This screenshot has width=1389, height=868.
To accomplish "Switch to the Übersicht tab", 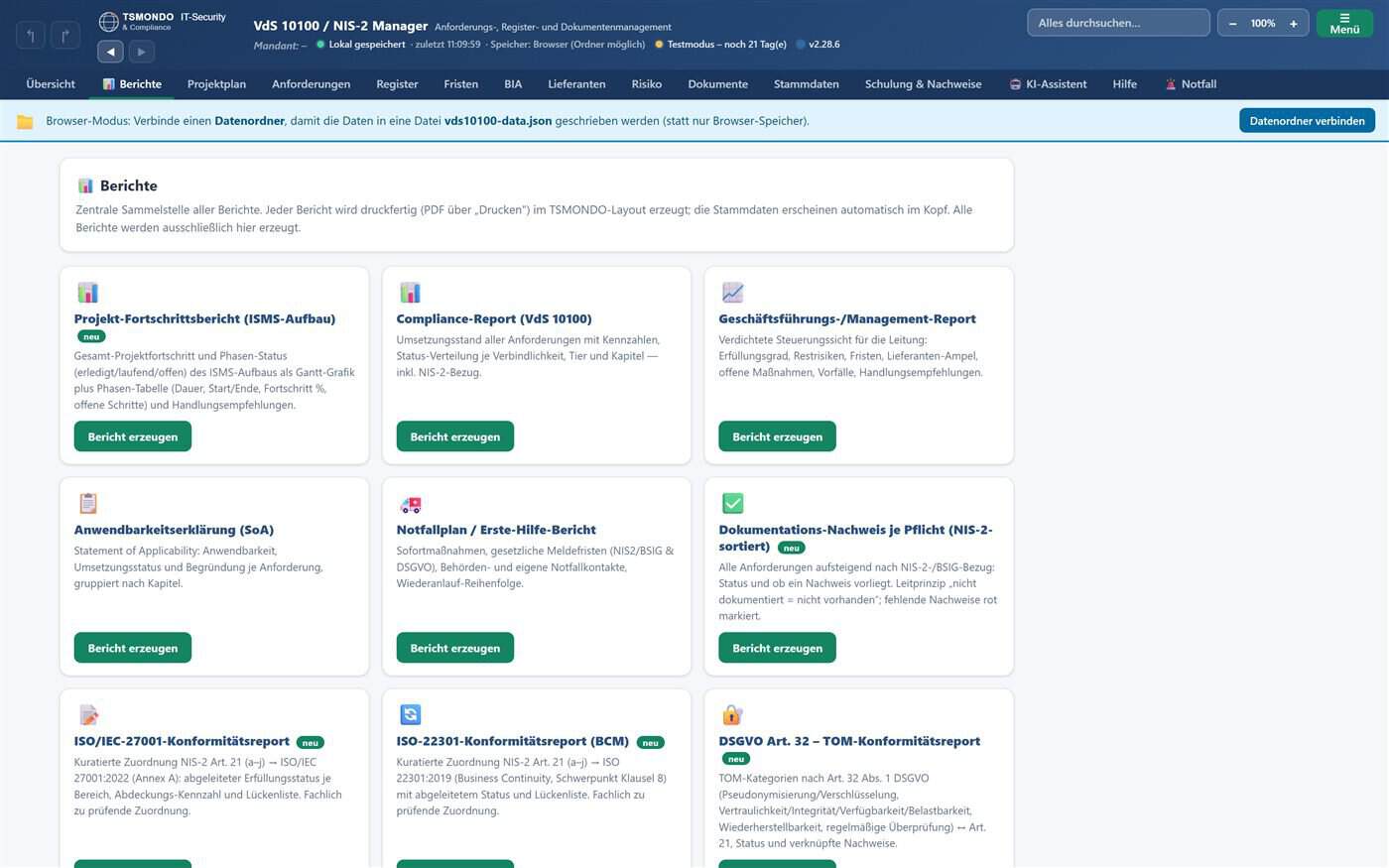I will coord(51,84).
